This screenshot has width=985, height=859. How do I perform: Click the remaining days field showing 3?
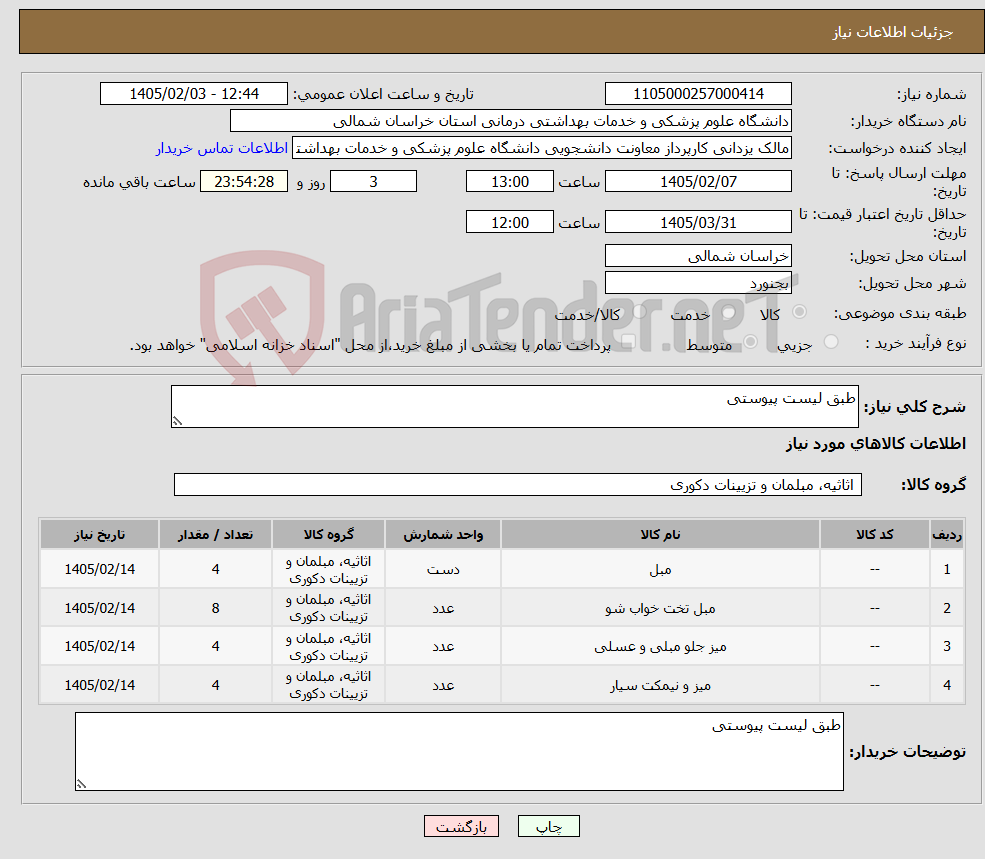click(x=373, y=182)
